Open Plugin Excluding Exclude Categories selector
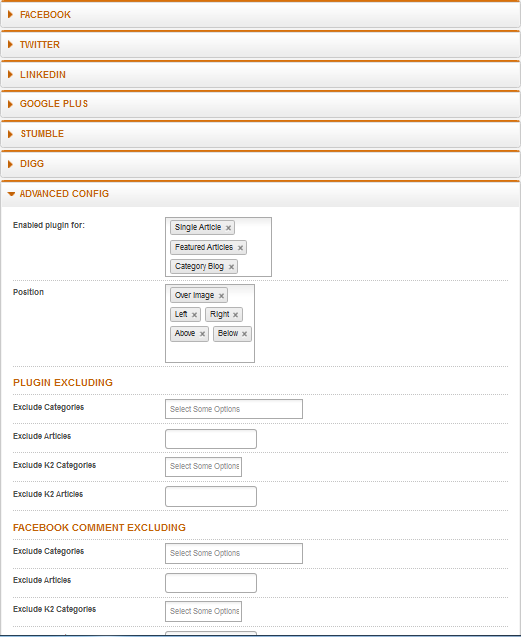The image size is (521, 637). pos(234,409)
